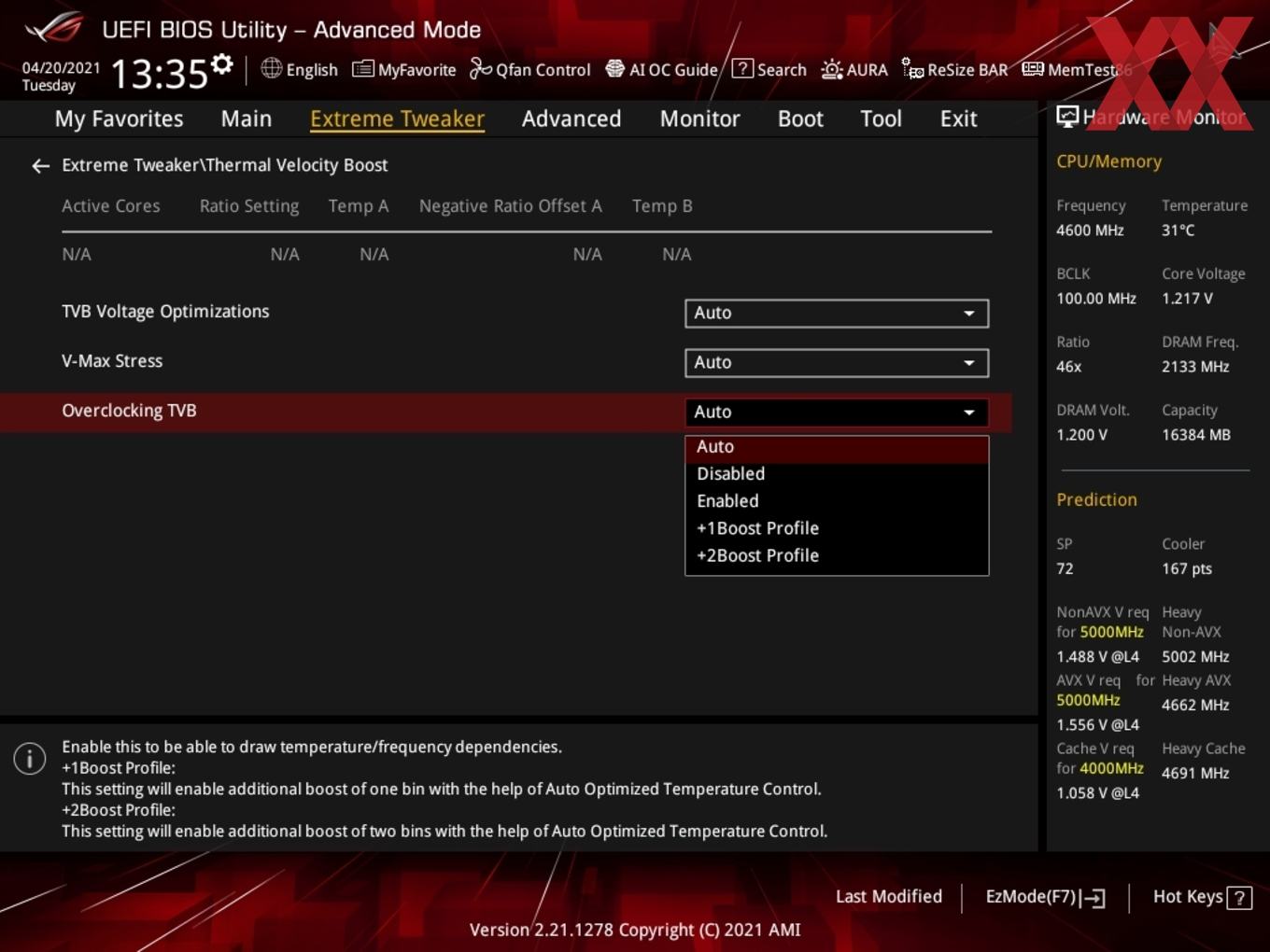This screenshot has width=1270, height=952.
Task: Click the Temp B column header
Action: click(662, 206)
